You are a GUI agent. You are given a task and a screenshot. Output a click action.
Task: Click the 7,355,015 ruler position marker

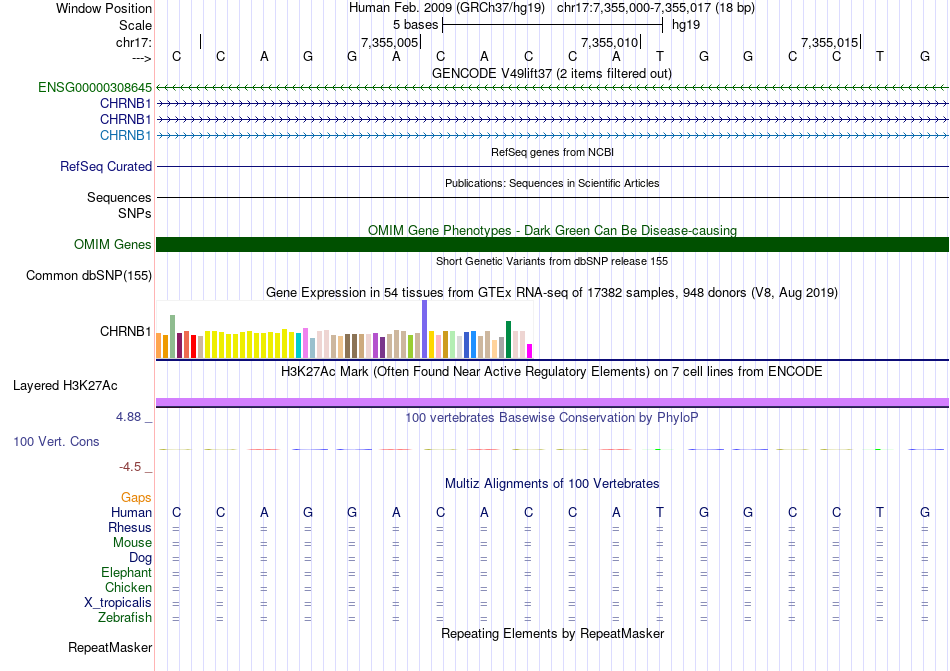[829, 42]
